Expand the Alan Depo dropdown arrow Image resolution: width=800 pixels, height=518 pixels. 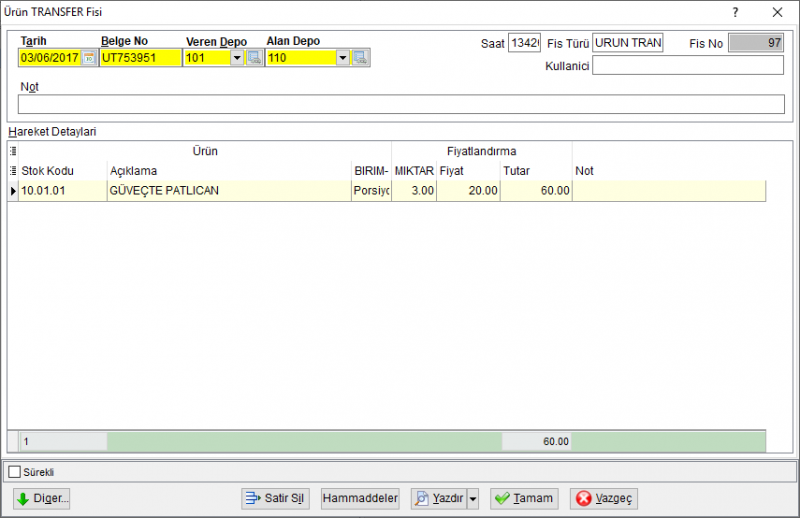343,58
